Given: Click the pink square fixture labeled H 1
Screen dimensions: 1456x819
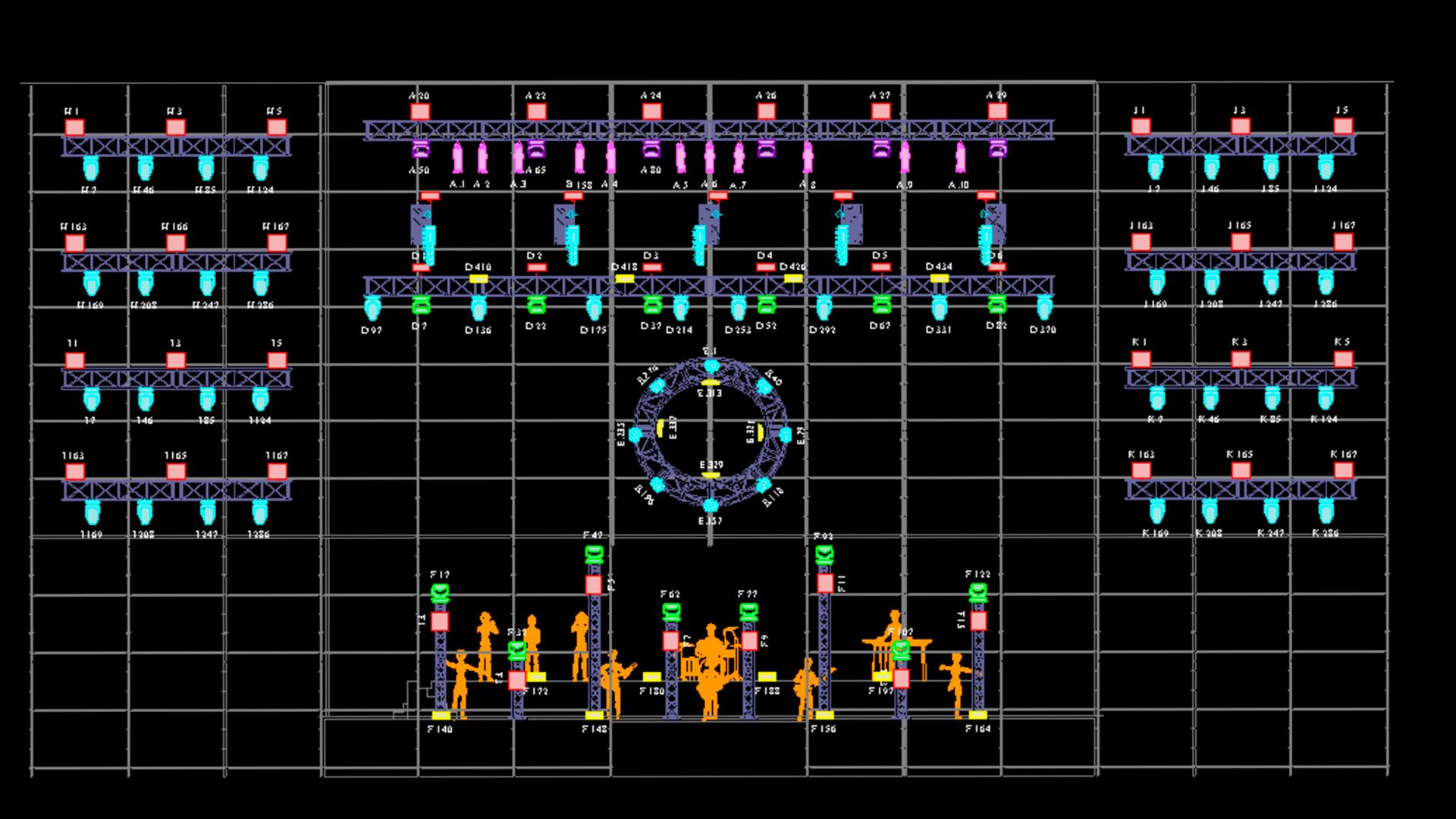Looking at the screenshot, I should [74, 127].
